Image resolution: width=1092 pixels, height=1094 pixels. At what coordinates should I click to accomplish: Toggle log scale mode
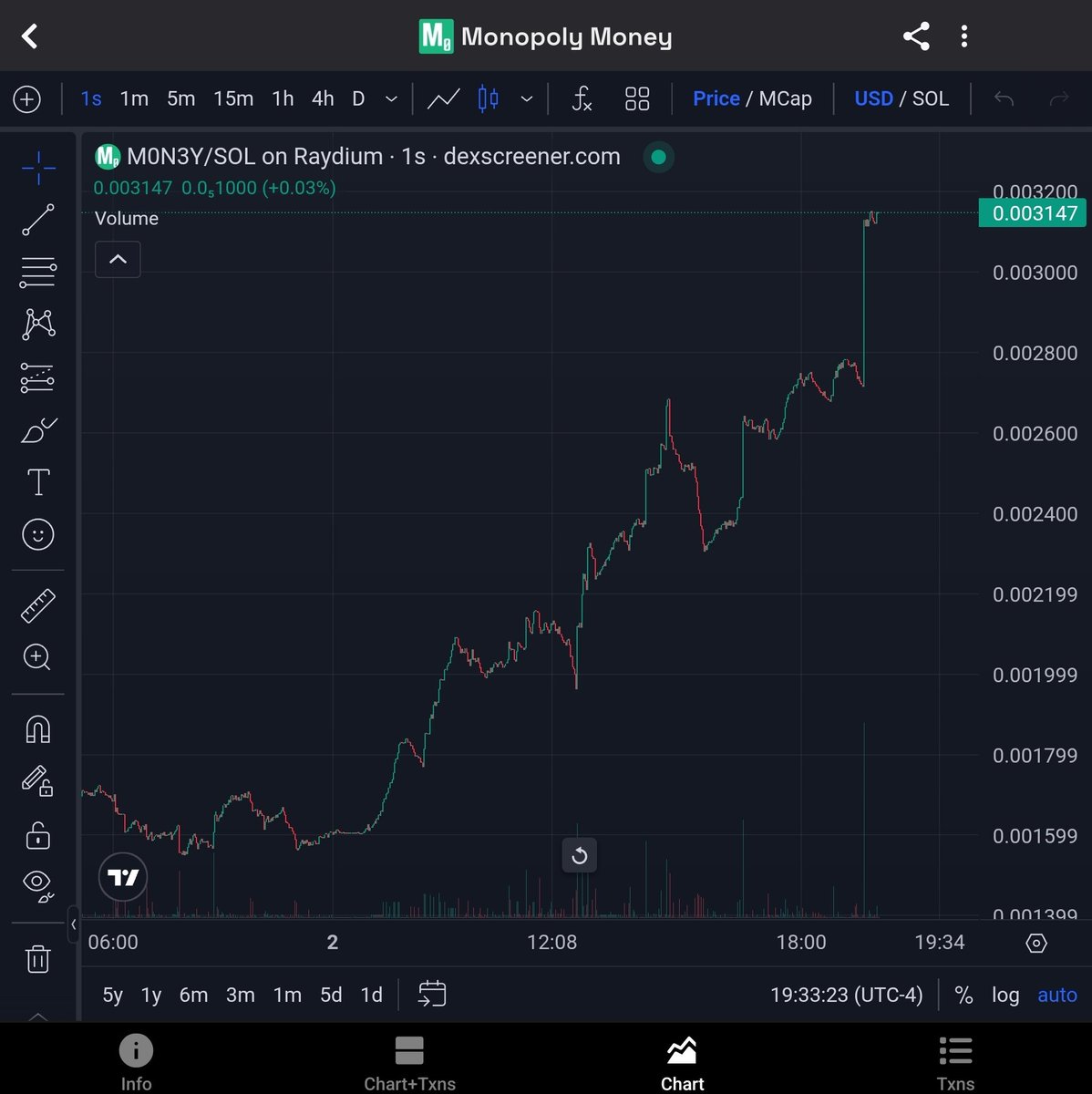(1005, 995)
